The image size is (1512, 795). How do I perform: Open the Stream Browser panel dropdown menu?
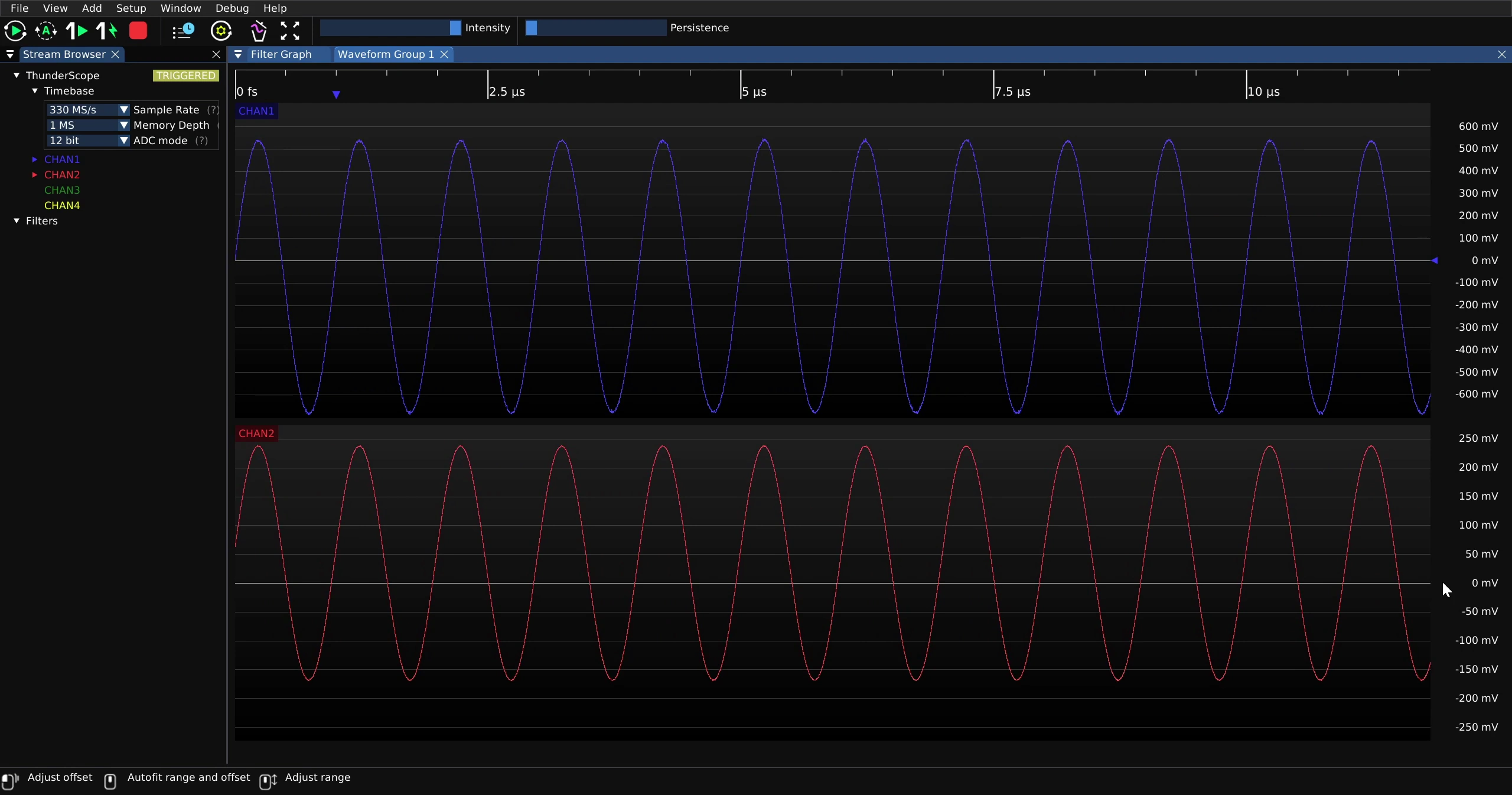10,54
